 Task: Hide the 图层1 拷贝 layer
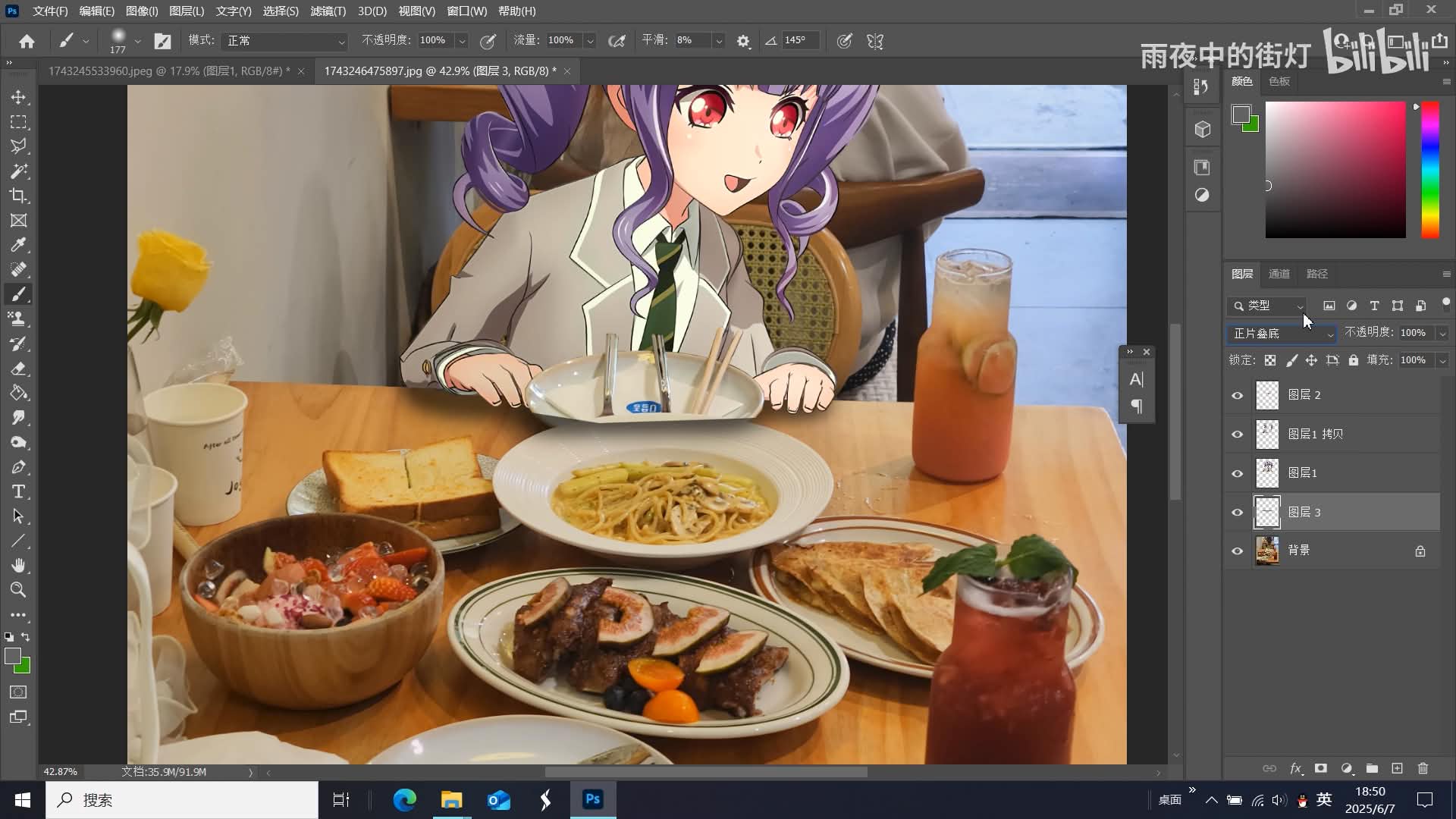coord(1238,435)
